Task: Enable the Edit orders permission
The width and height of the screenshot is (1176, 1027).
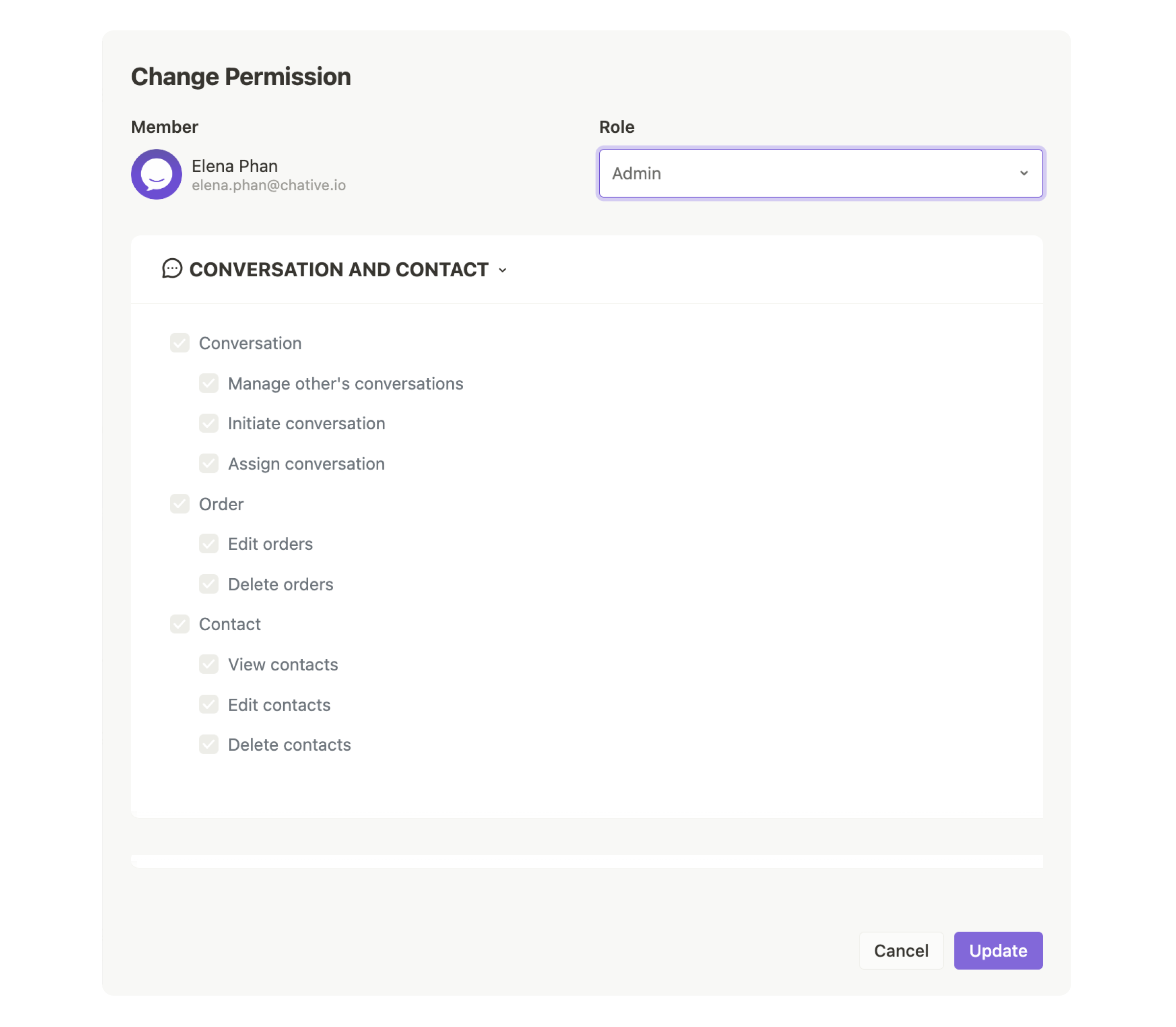Action: point(209,543)
